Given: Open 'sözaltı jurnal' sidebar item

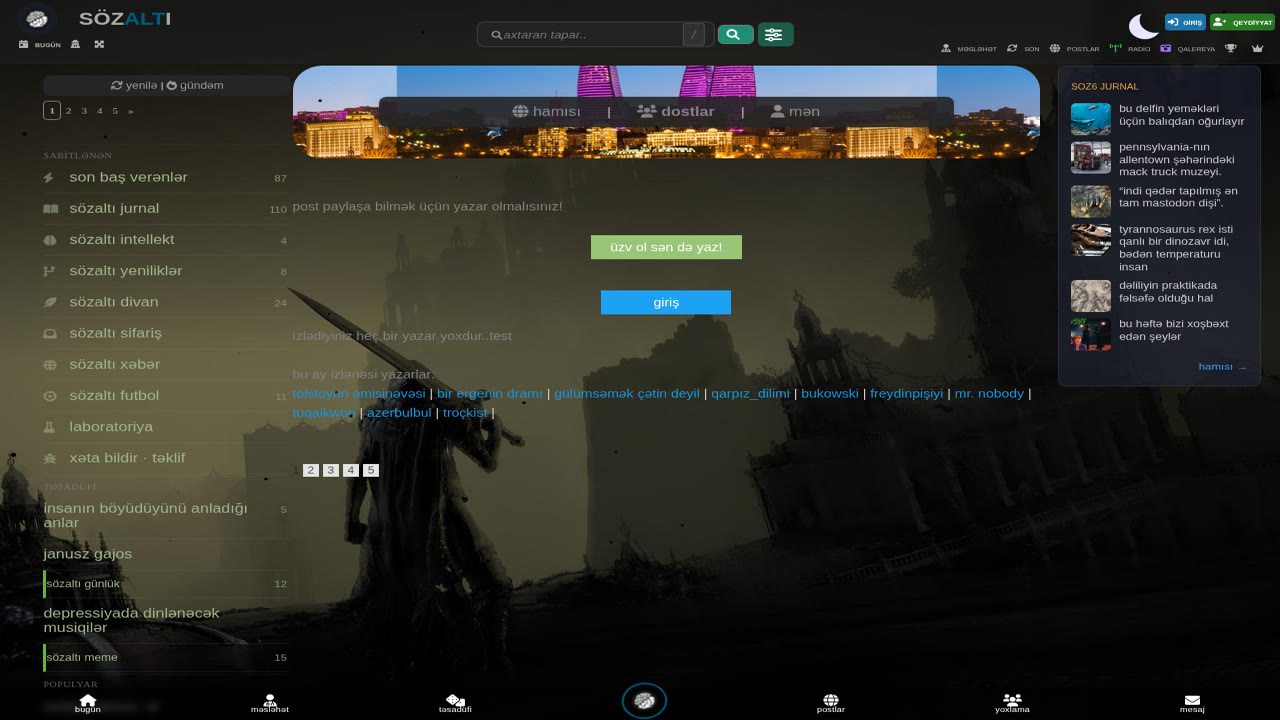Looking at the screenshot, I should pyautogui.click(x=165, y=209).
